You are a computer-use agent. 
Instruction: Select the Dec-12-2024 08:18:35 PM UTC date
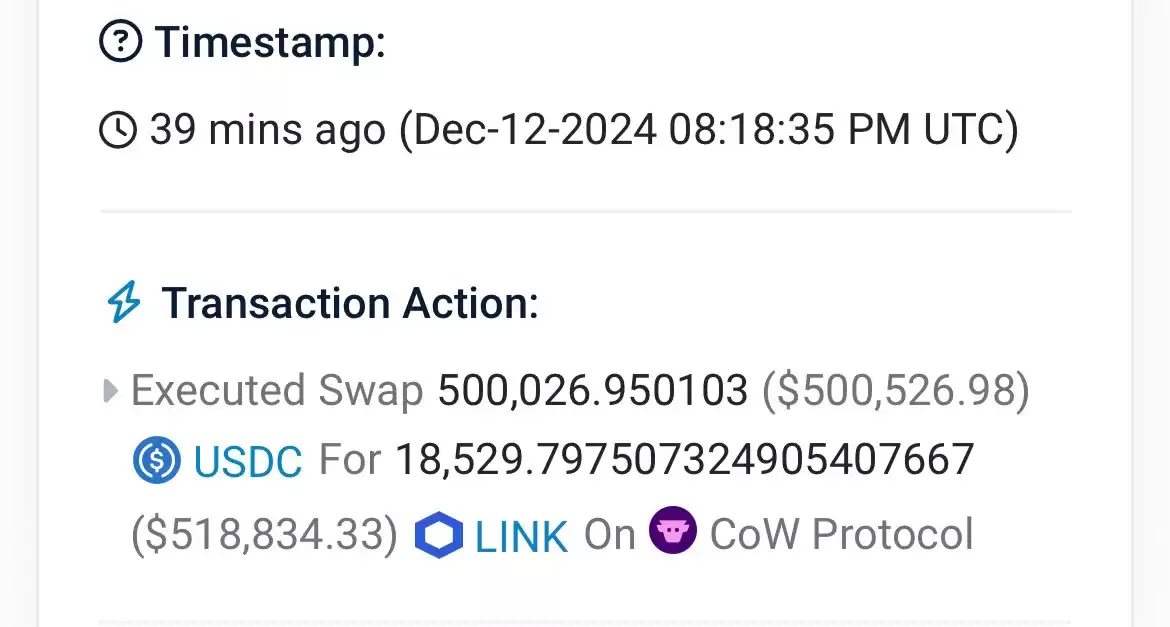click(x=709, y=130)
